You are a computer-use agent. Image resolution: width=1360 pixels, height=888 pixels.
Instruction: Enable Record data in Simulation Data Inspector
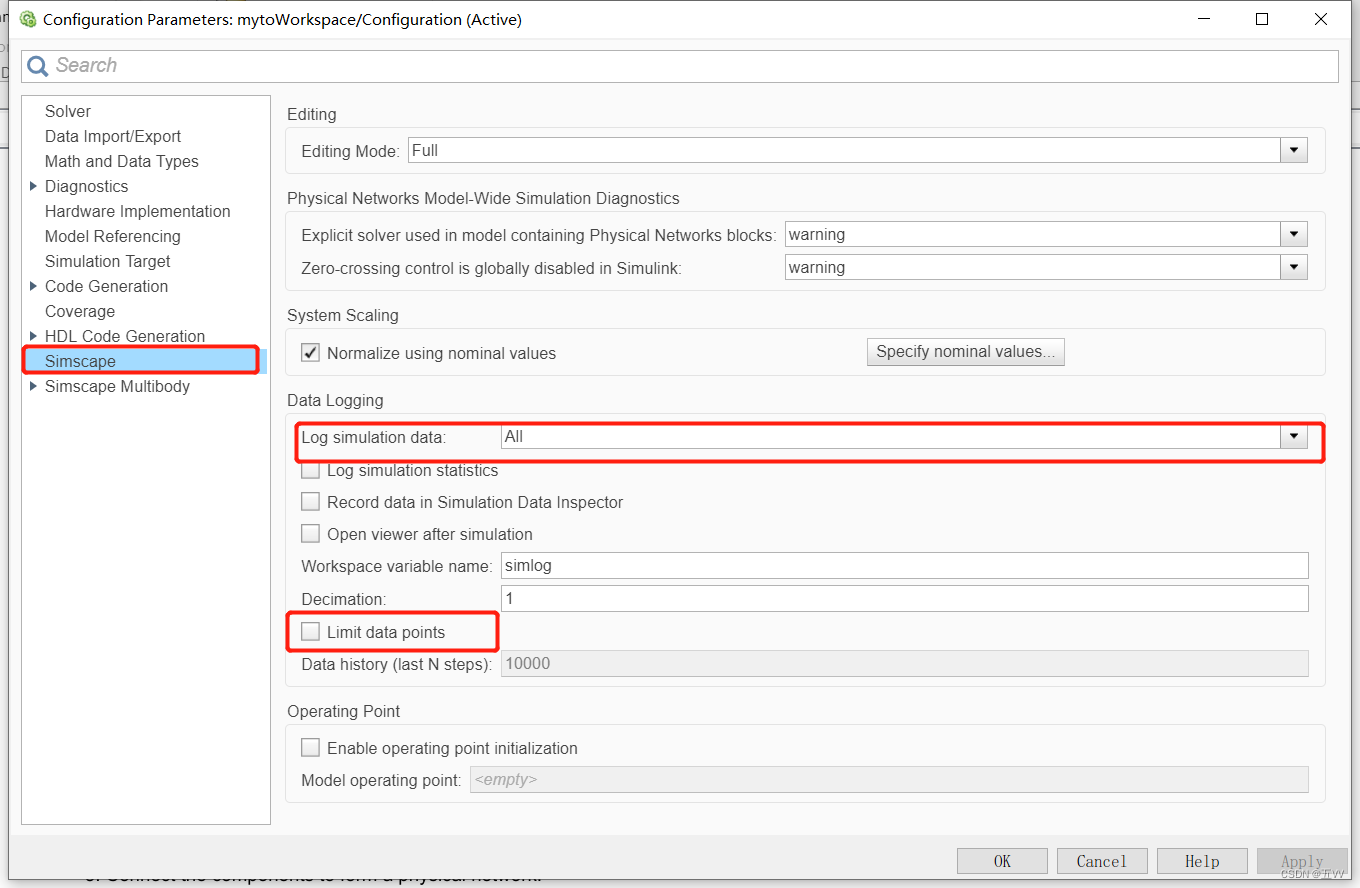(x=311, y=502)
